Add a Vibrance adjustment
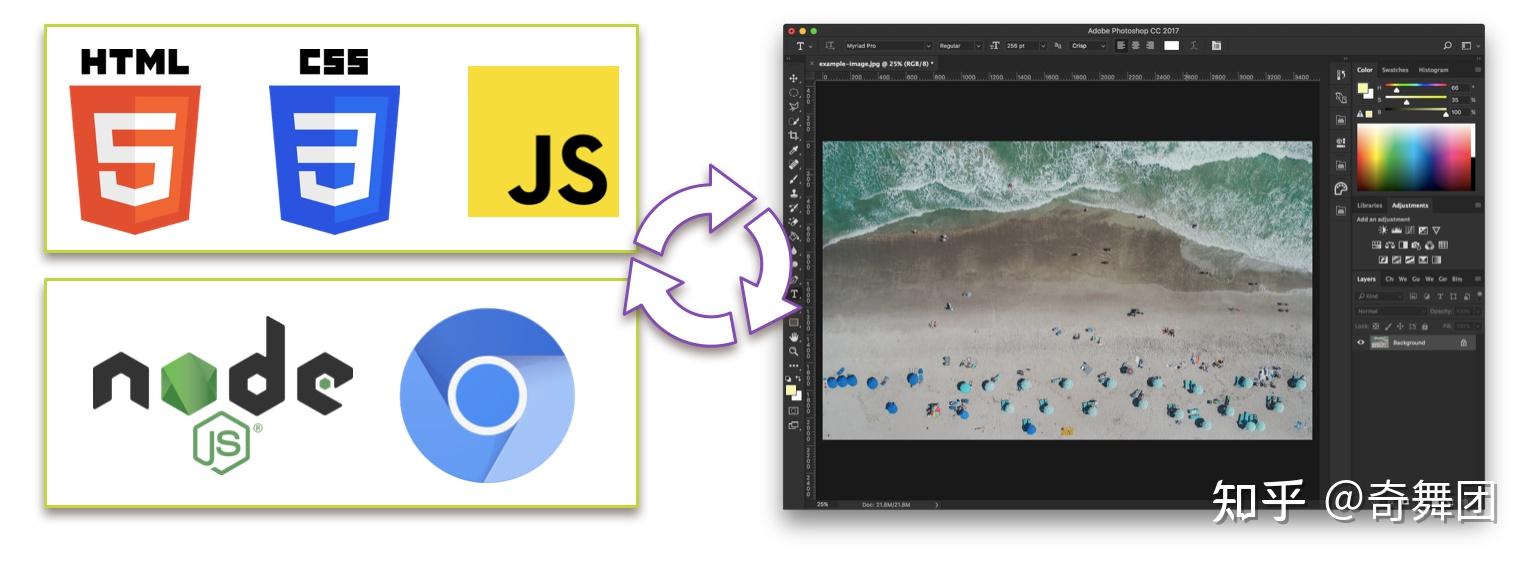Viewport: 1539px width, 566px height. point(1436,231)
